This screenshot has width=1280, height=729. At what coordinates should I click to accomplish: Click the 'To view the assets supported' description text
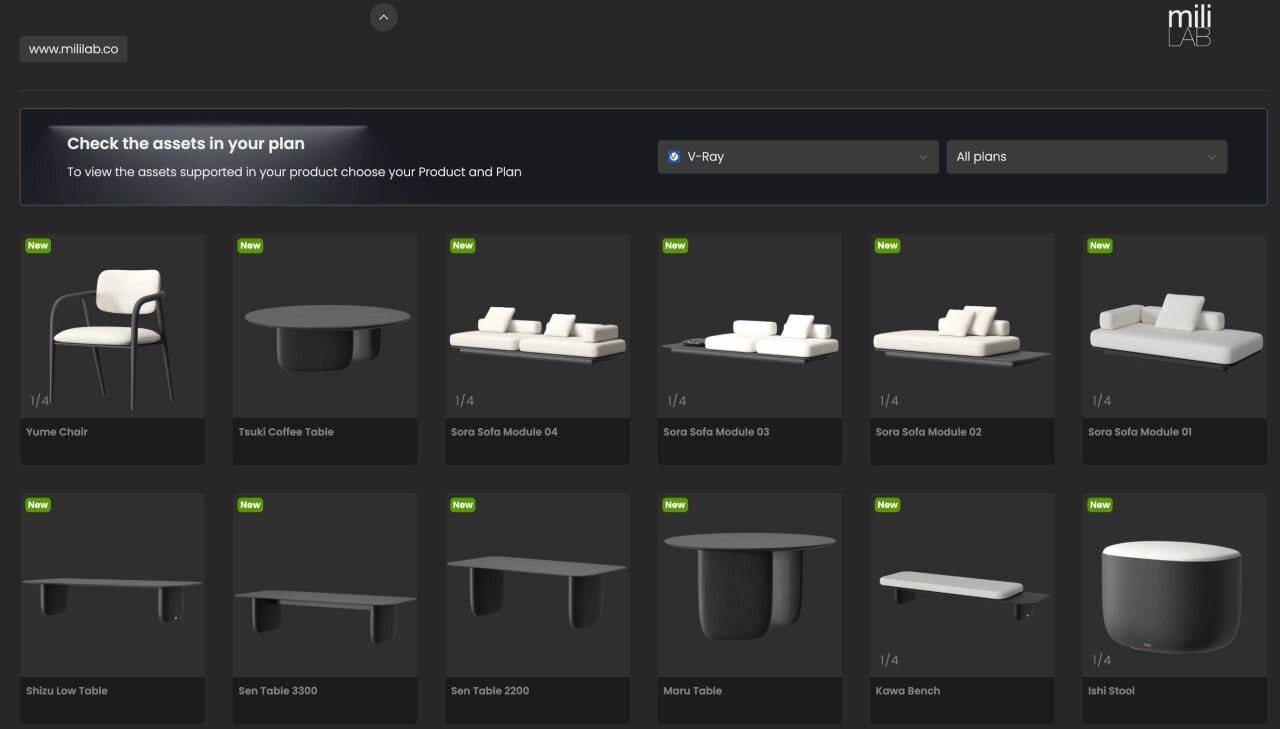294,172
